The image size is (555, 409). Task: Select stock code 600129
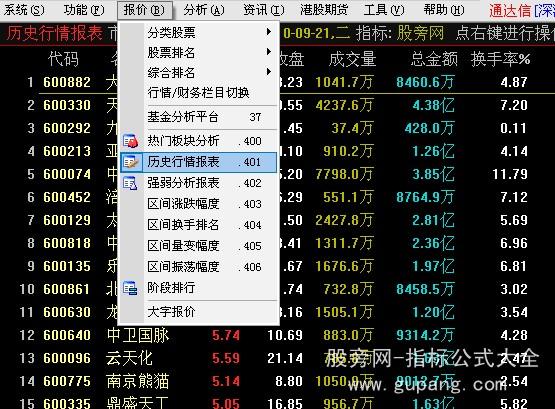pyautogui.click(x=67, y=220)
